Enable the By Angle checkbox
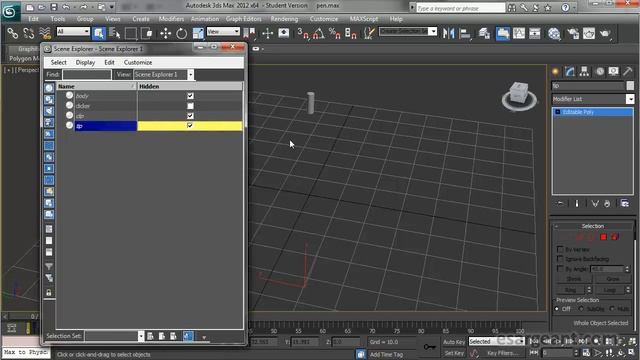640x360 pixels. tap(560, 269)
